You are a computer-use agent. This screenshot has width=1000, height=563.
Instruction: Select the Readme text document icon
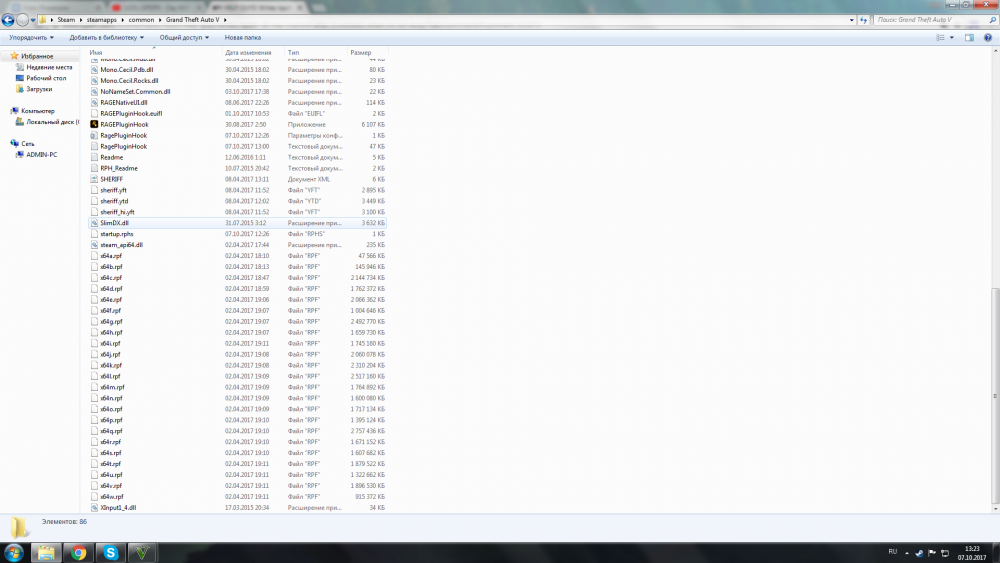point(94,157)
